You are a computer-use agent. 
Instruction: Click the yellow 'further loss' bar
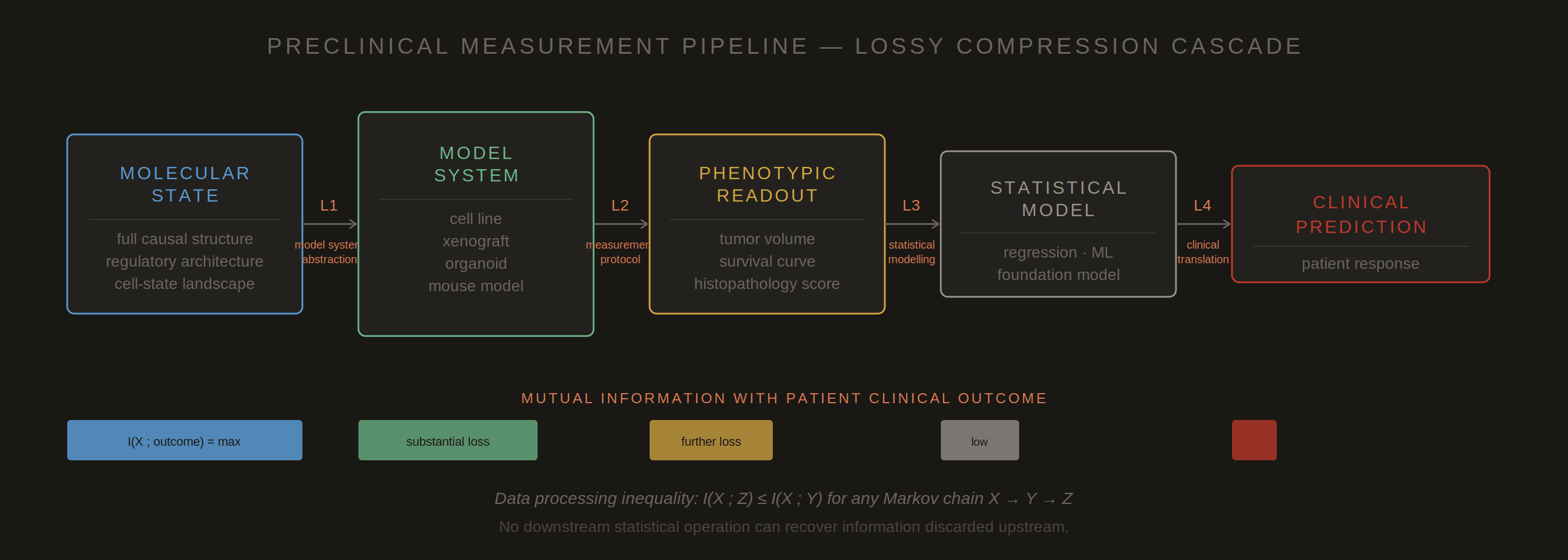tap(711, 440)
